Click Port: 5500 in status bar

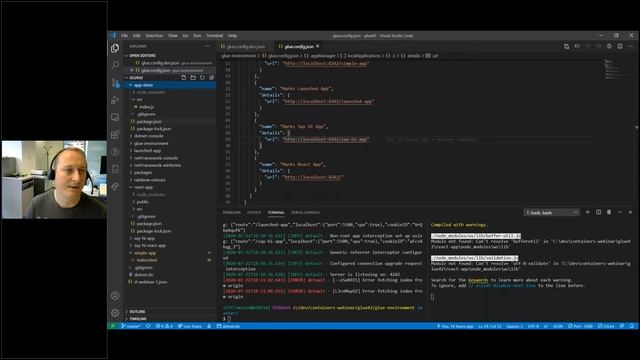pyautogui.click(x=580, y=326)
